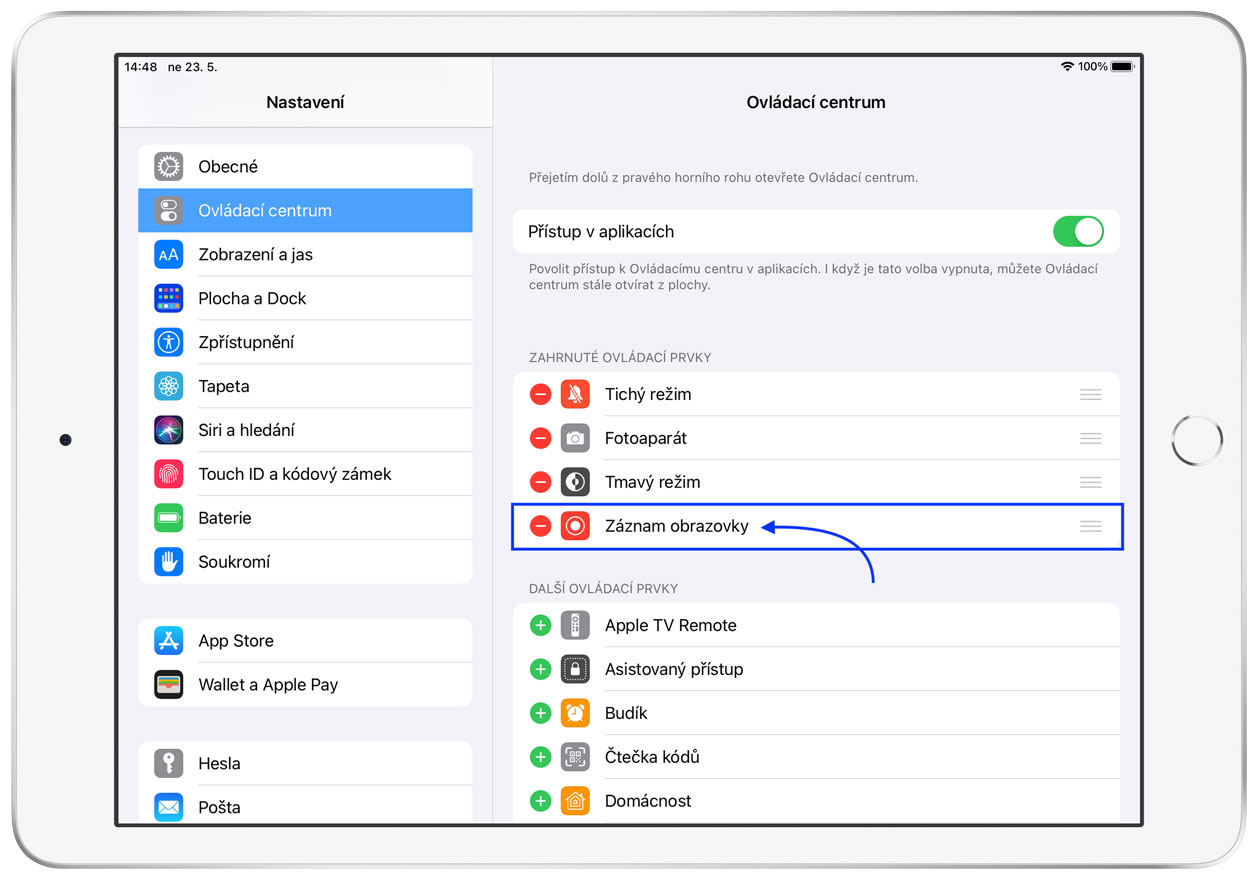Tap the App Store icon

(x=169, y=641)
